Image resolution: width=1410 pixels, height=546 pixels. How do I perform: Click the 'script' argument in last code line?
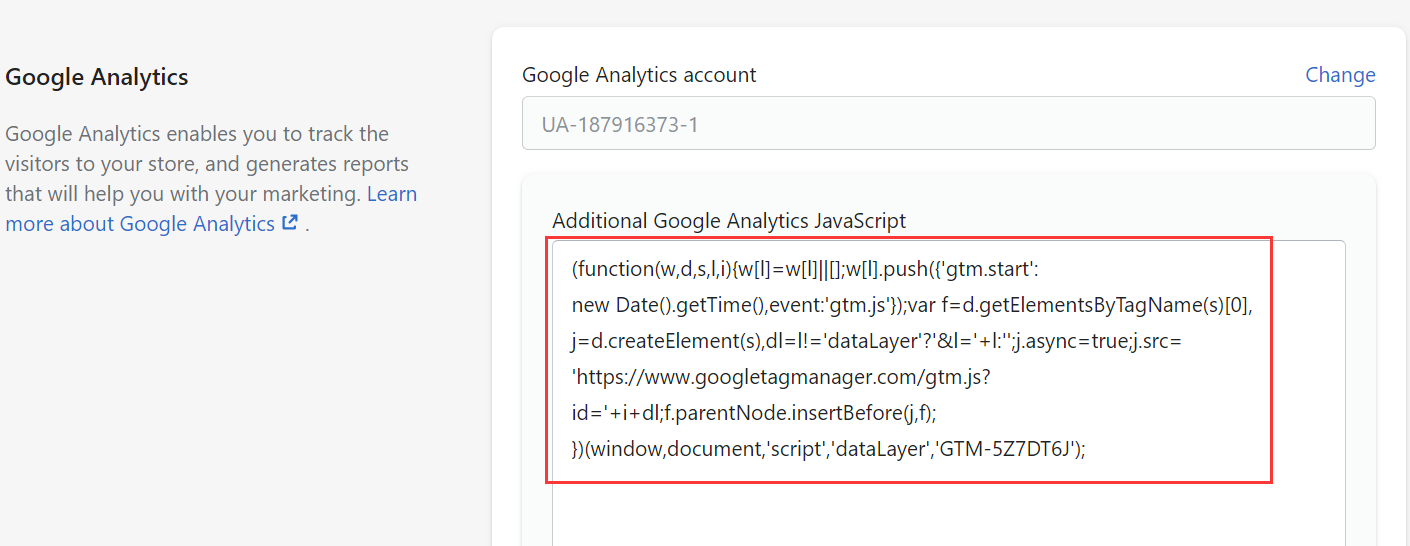click(x=796, y=449)
